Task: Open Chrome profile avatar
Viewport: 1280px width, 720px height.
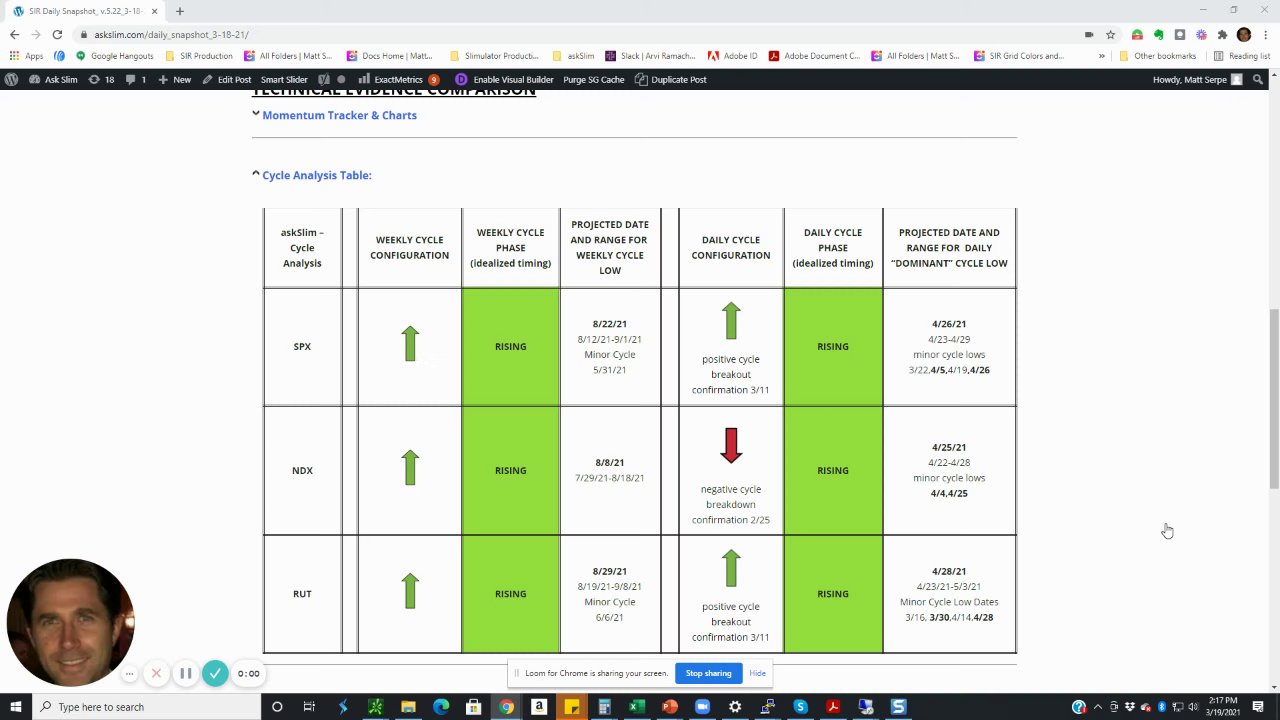Action: tap(1243, 34)
